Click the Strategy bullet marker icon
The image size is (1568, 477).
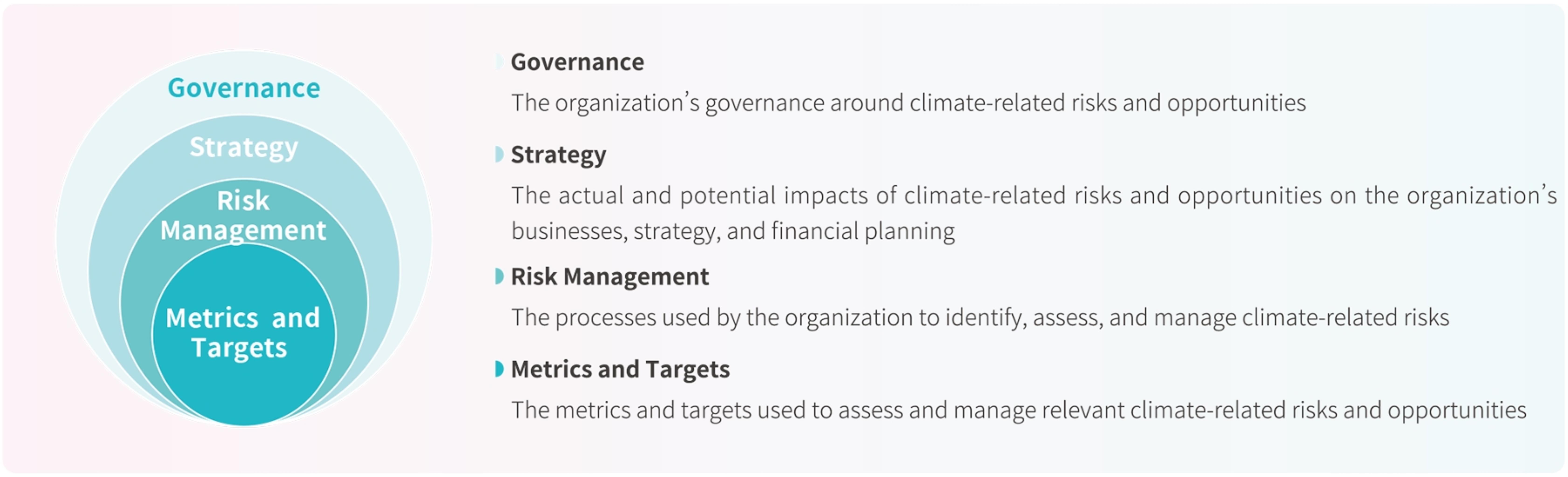(499, 155)
